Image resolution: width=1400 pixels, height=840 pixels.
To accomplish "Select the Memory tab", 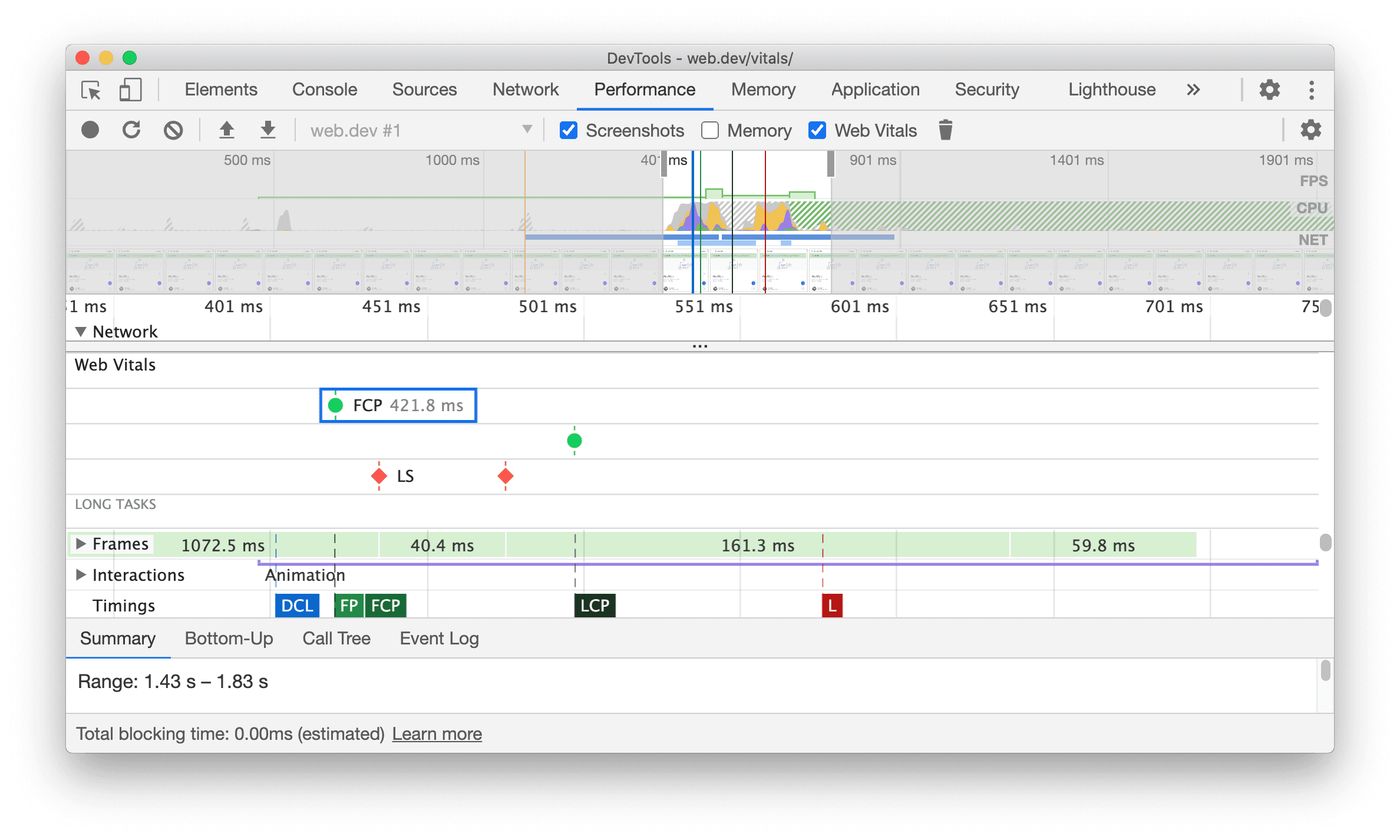I will tap(763, 90).
